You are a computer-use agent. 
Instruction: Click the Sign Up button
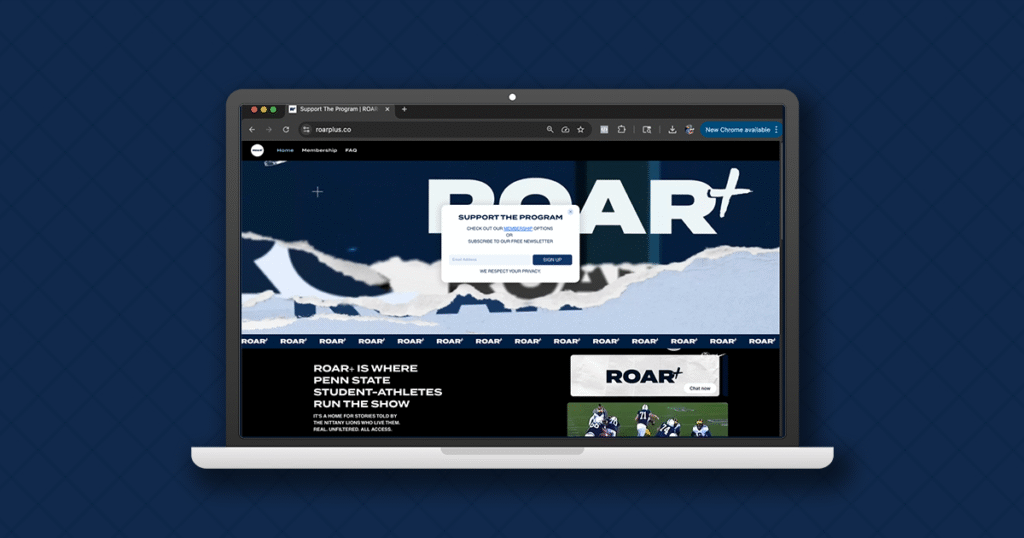click(552, 260)
